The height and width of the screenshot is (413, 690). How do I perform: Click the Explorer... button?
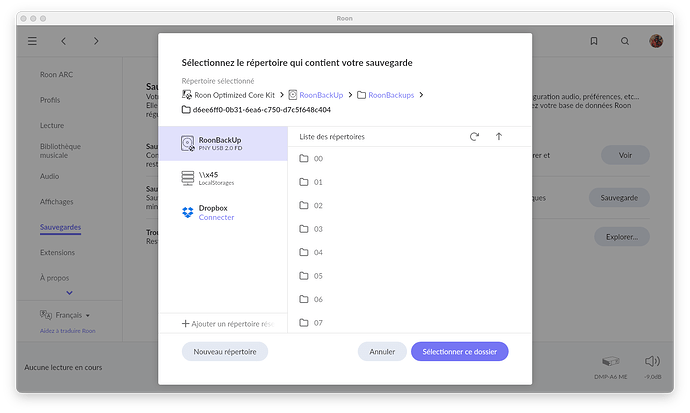click(x=621, y=237)
